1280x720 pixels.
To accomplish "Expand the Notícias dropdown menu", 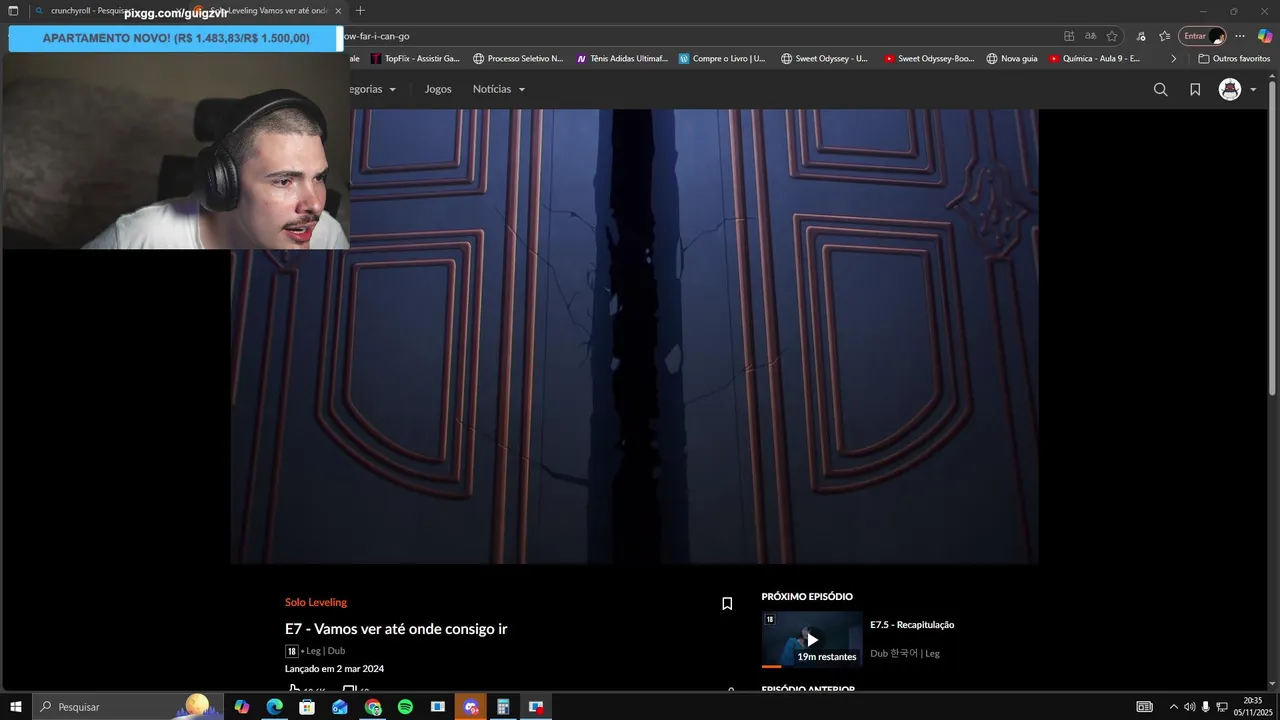I will click(499, 89).
